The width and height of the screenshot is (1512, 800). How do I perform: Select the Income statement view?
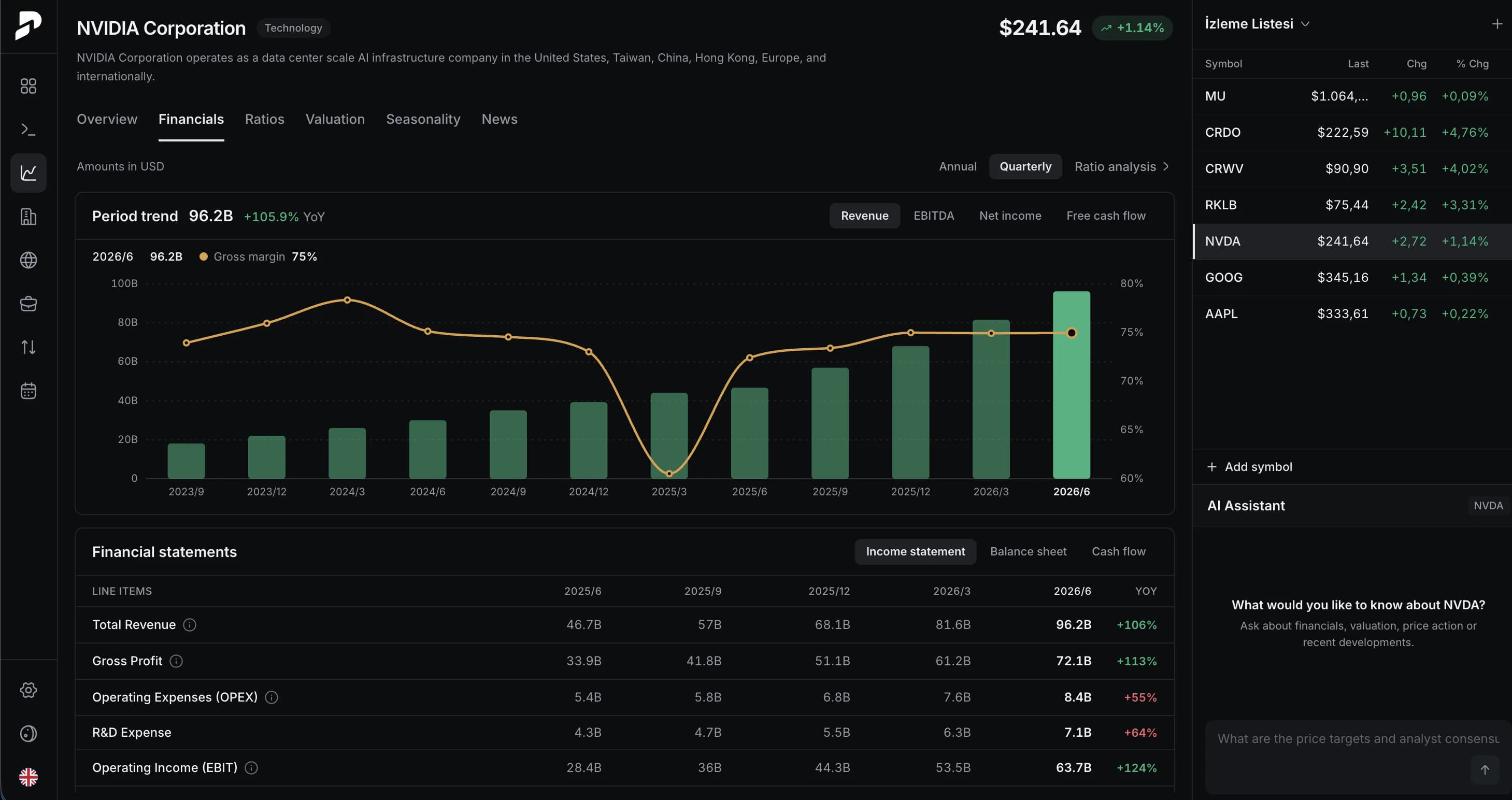click(x=915, y=552)
